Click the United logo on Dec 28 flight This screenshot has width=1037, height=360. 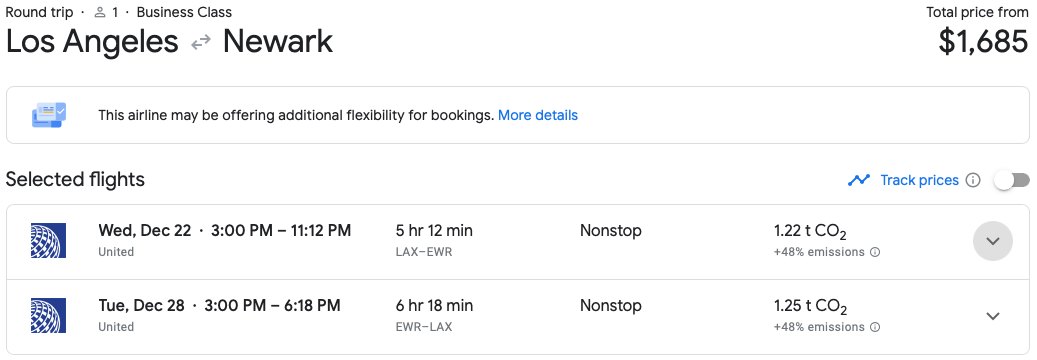pos(48,316)
